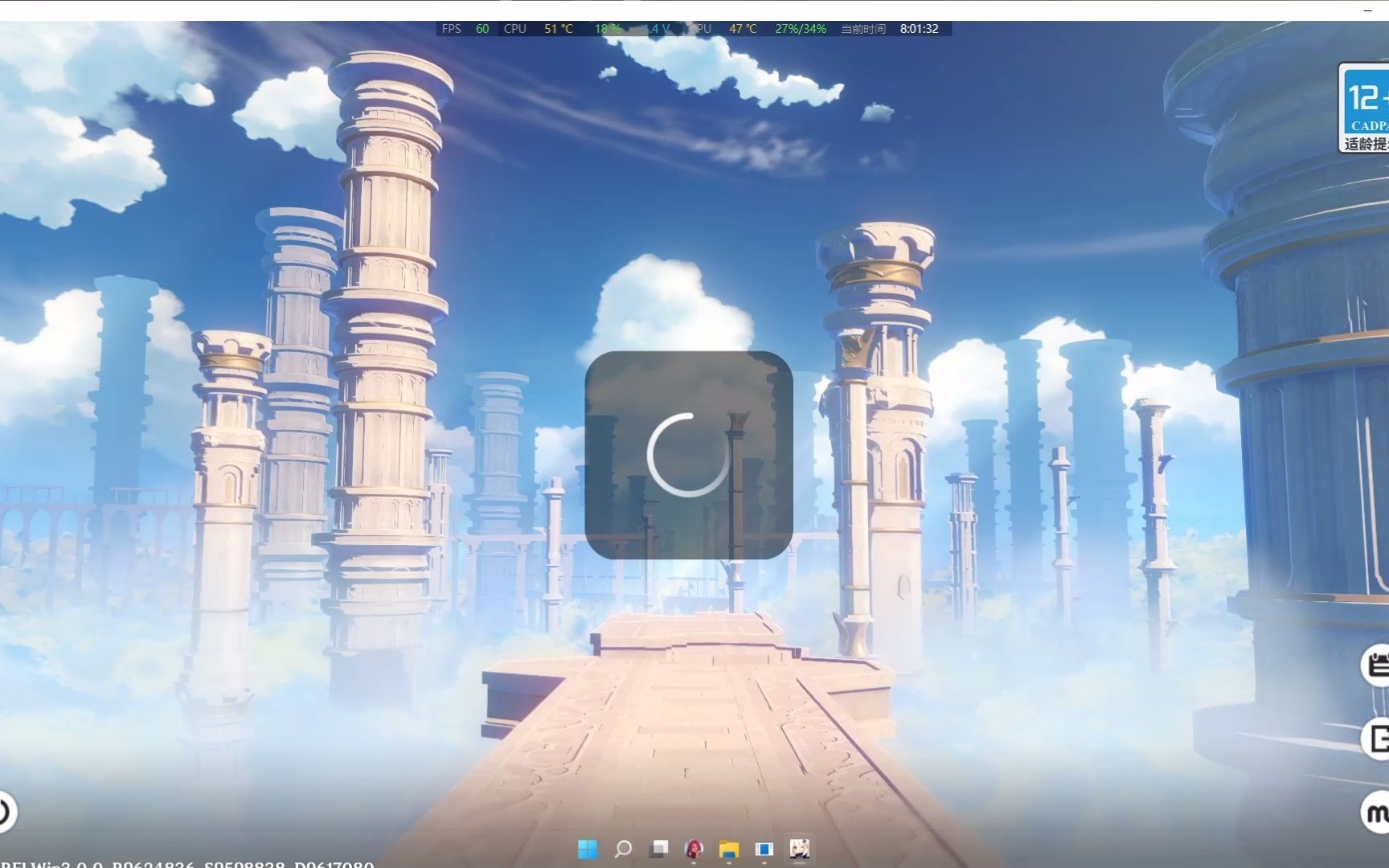
Task: Click the clock reading 8:01:32
Action: pyautogui.click(x=919, y=29)
